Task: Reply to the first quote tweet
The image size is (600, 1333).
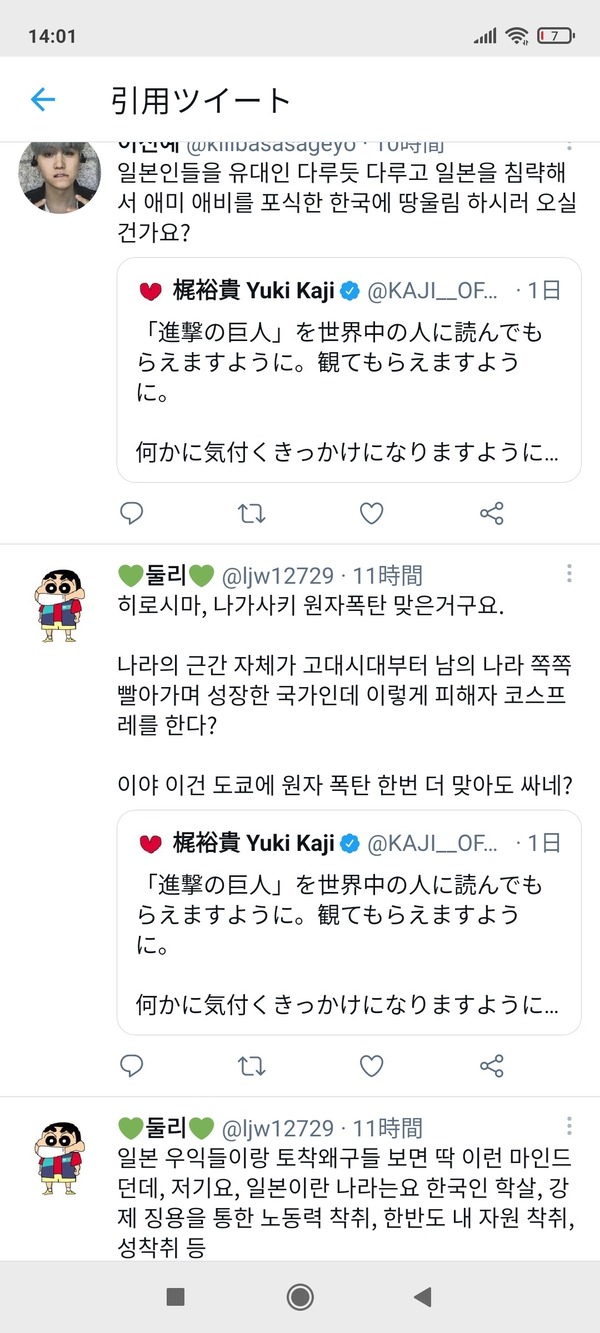Action: (x=132, y=514)
